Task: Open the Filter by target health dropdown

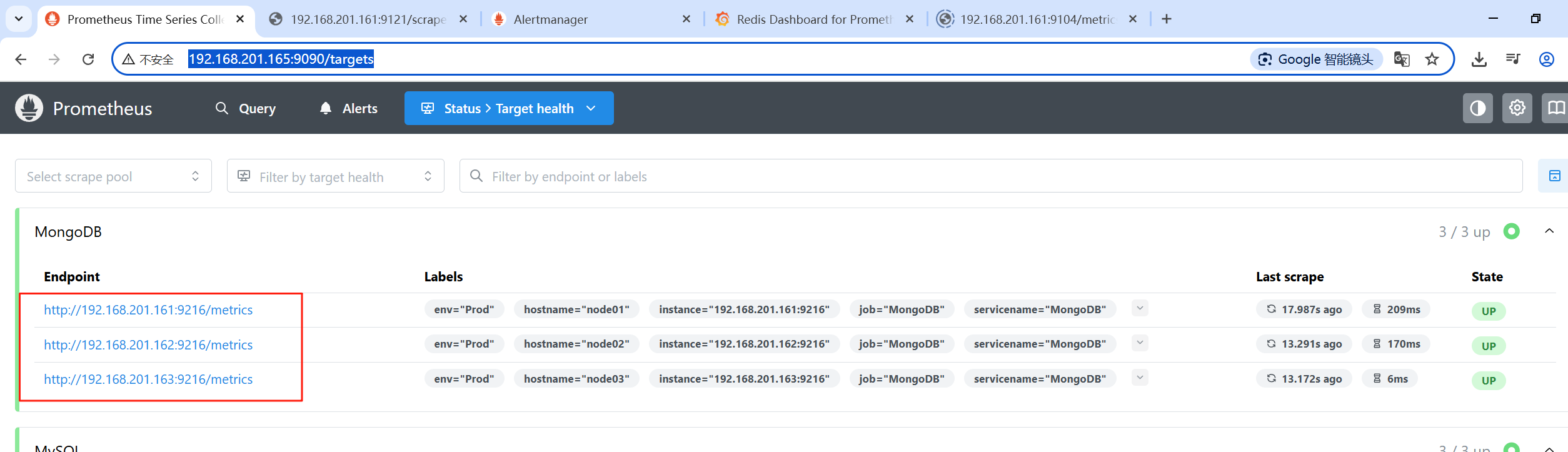Action: tap(335, 176)
